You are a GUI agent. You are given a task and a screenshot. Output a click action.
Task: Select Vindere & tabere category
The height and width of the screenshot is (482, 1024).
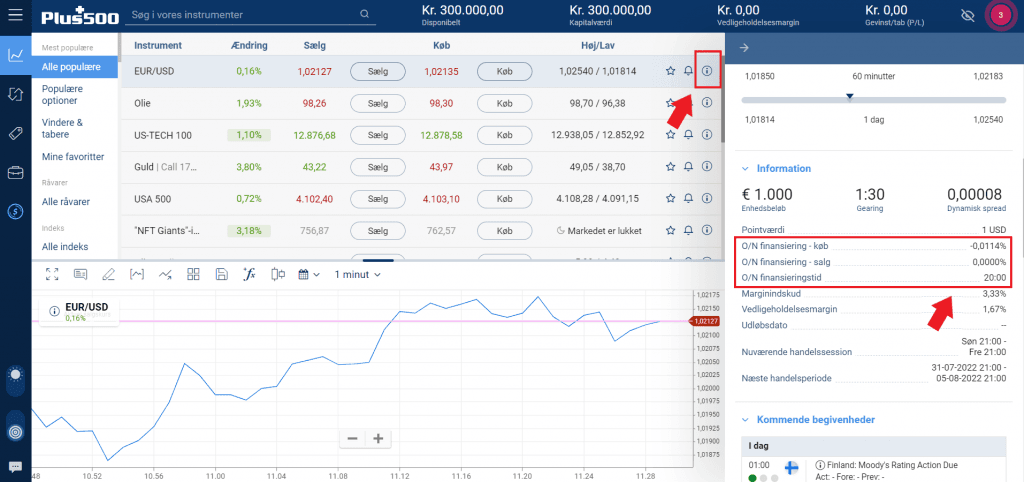point(62,128)
